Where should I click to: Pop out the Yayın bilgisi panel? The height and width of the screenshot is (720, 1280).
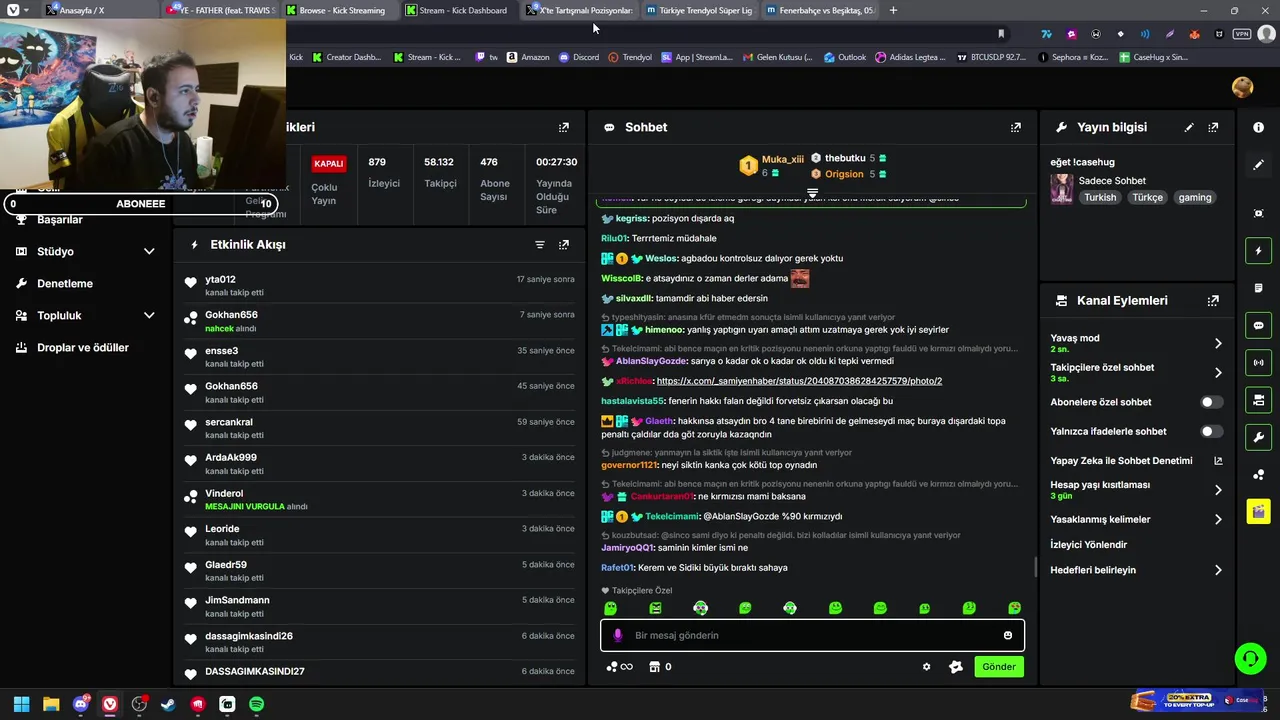[x=1213, y=127]
